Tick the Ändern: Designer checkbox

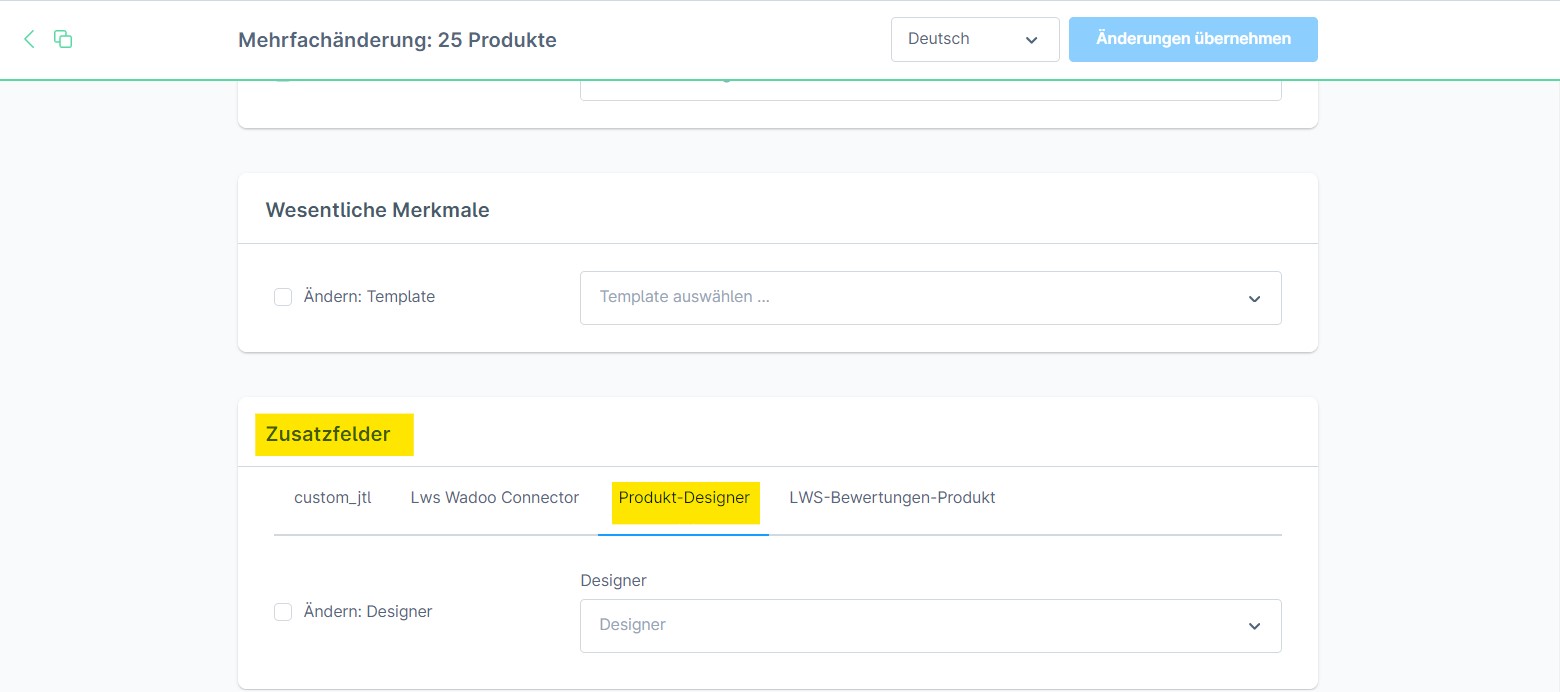pyautogui.click(x=283, y=612)
